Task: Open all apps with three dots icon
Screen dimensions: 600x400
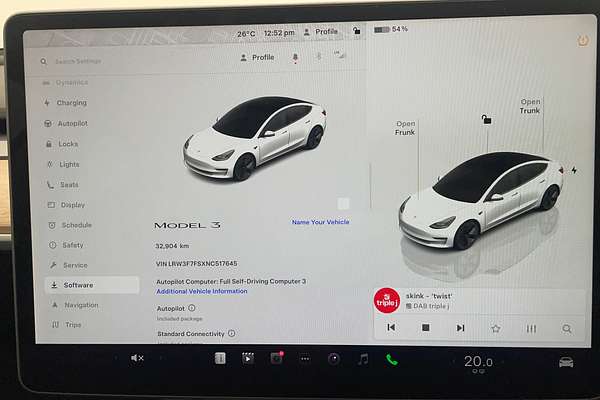Action: coord(305,359)
